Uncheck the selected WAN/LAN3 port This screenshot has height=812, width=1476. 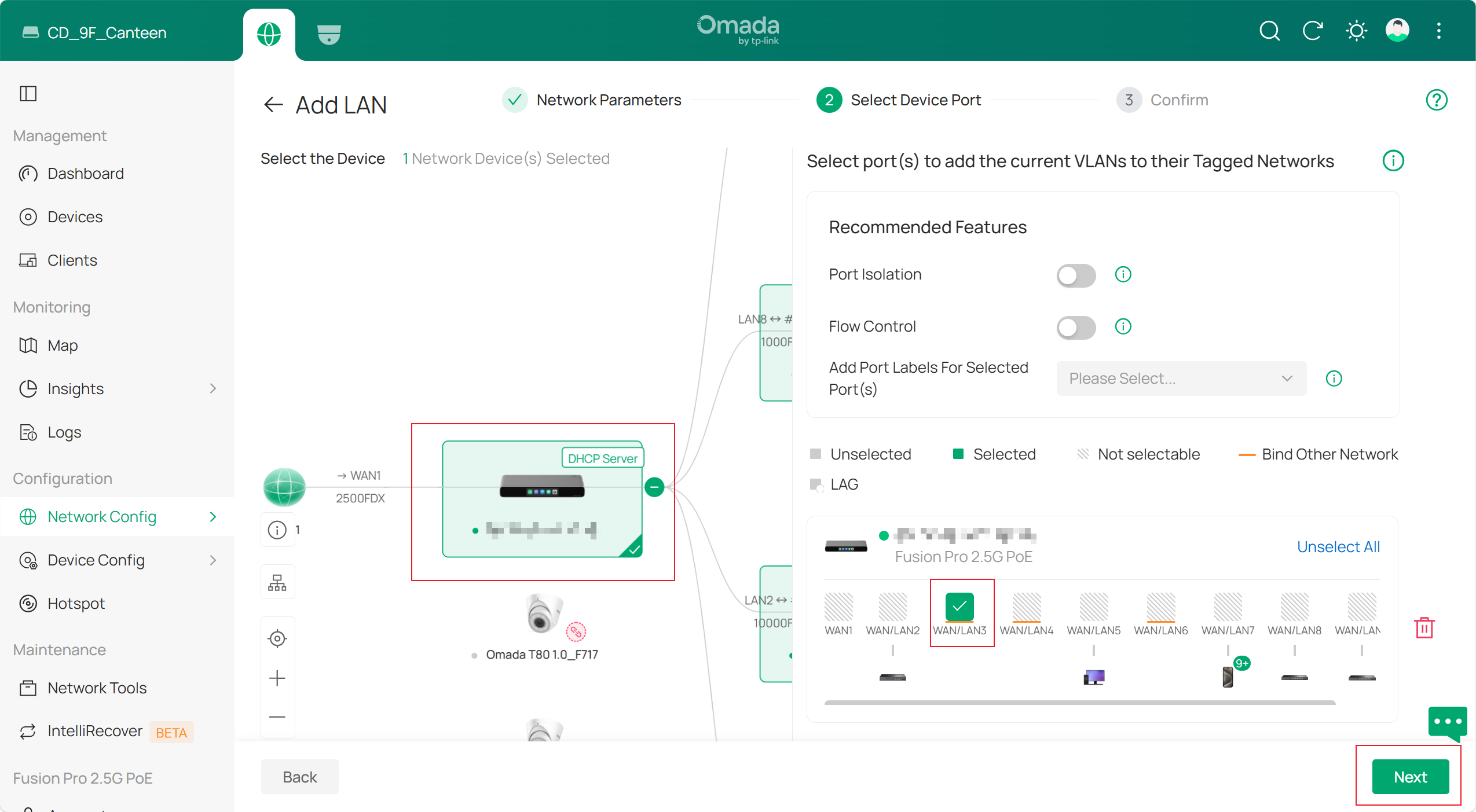tap(959, 607)
